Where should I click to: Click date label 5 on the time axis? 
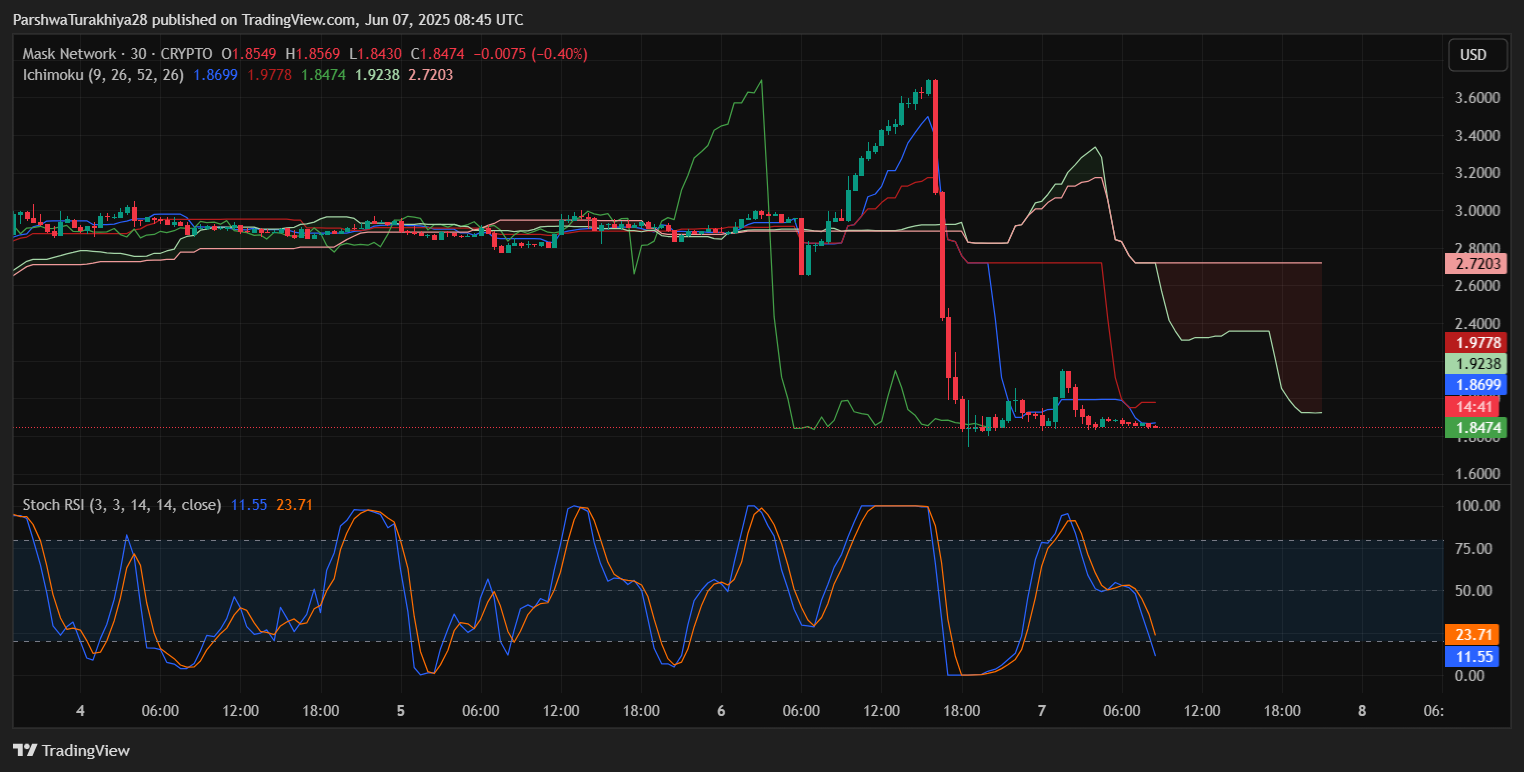click(401, 711)
